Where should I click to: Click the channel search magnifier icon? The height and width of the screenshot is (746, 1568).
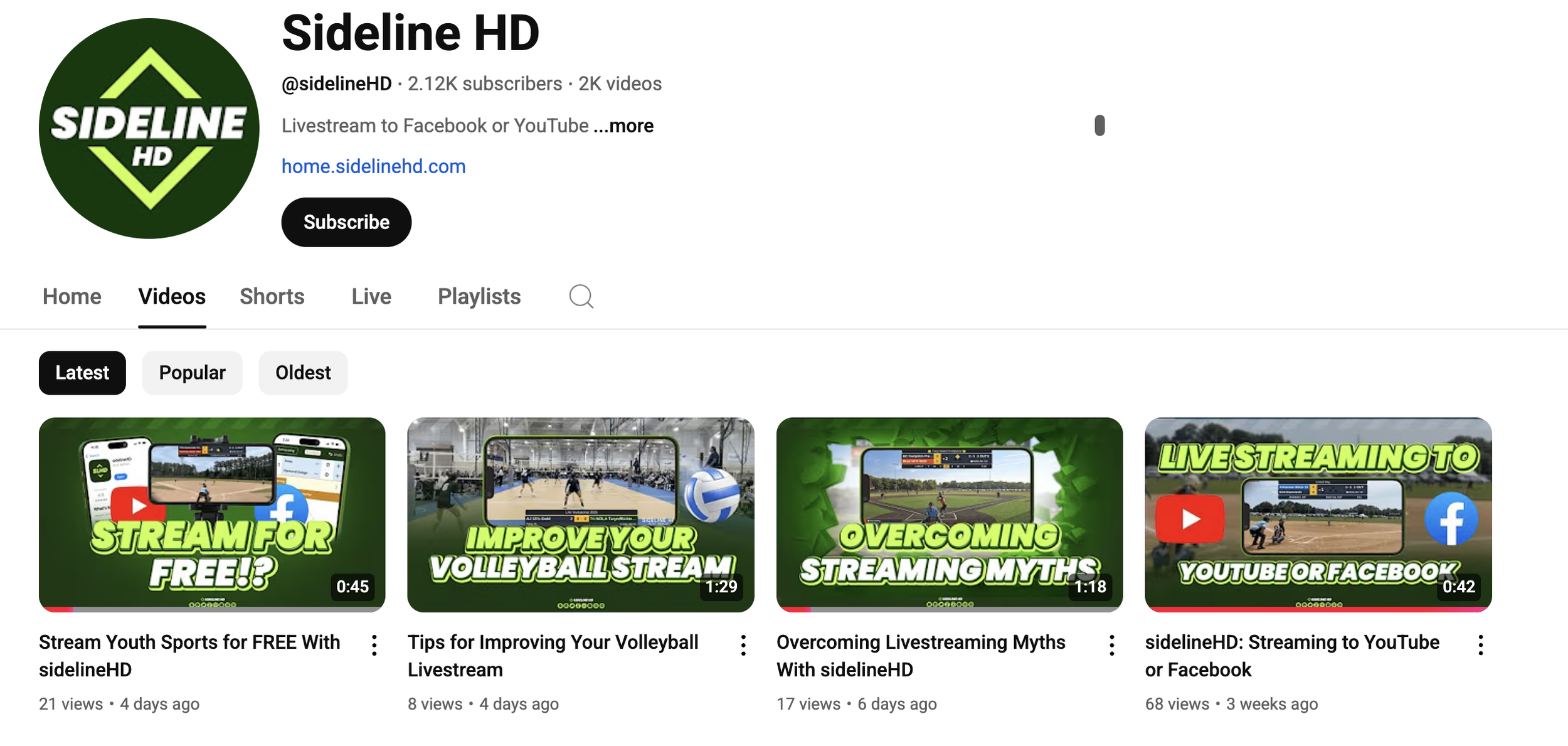coord(581,296)
